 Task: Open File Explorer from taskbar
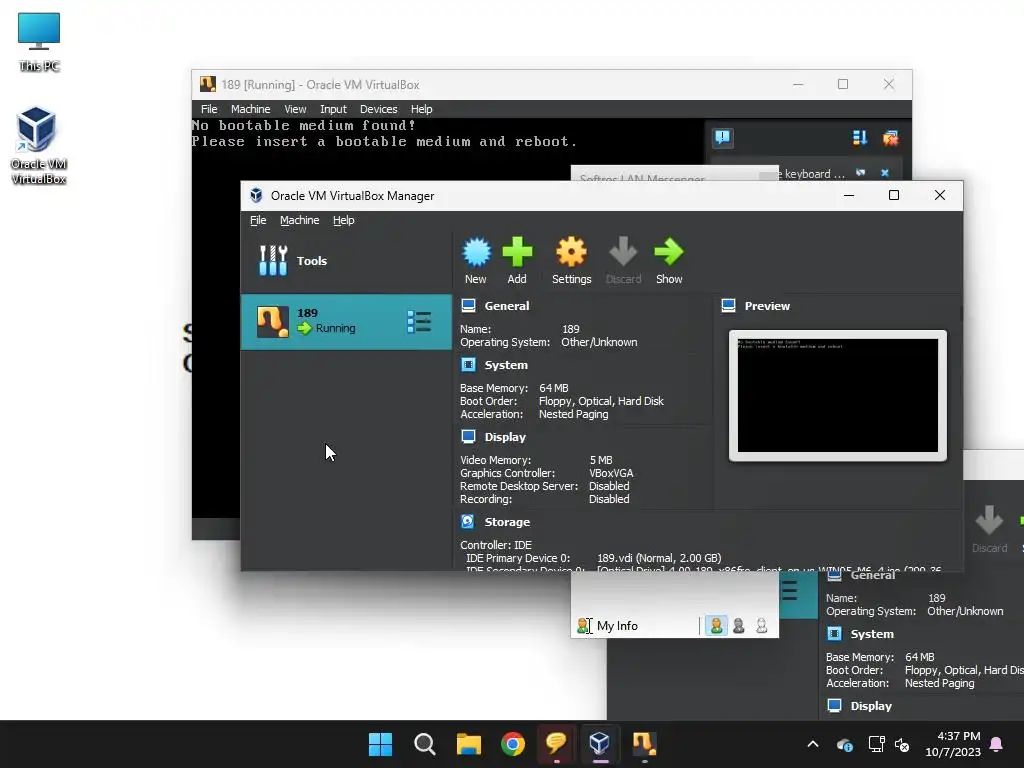point(468,744)
